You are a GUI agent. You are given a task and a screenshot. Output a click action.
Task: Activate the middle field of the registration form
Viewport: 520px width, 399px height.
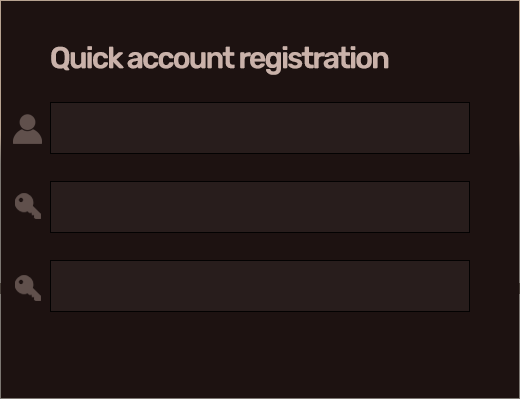coord(260,207)
